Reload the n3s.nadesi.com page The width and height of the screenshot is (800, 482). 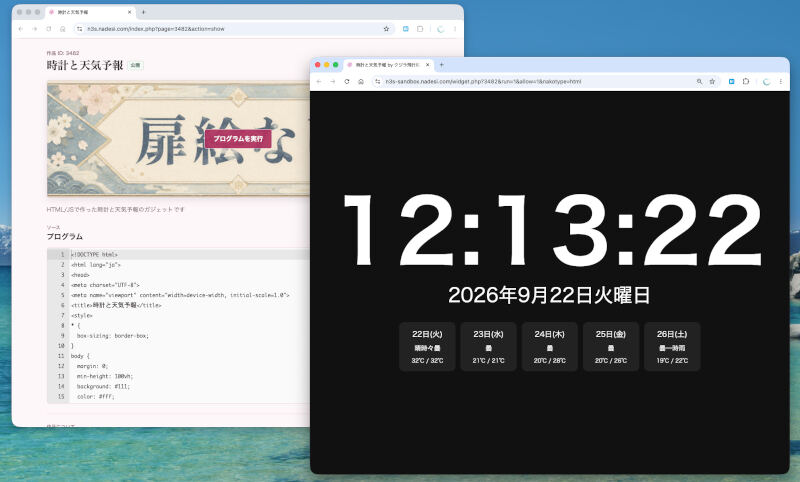click(x=48, y=29)
